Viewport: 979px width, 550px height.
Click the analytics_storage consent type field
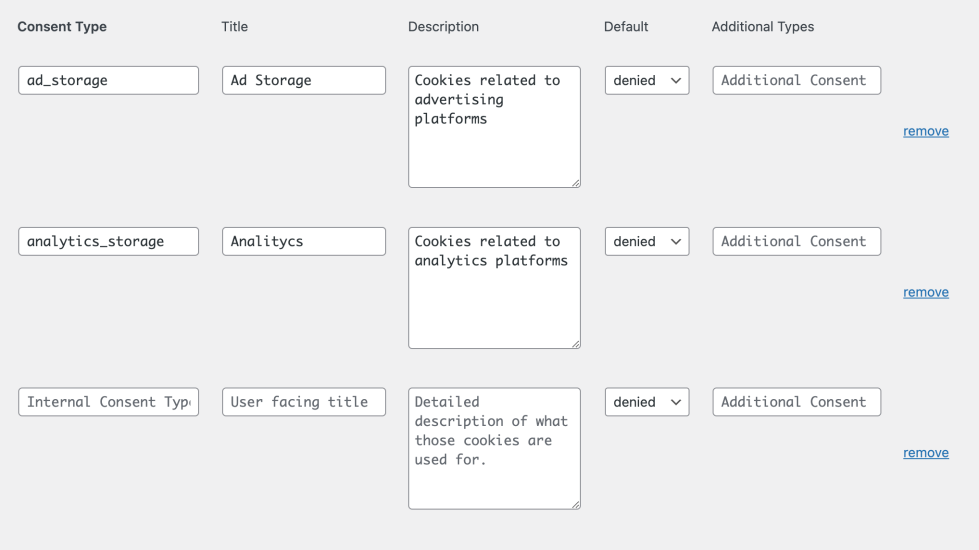point(108,242)
